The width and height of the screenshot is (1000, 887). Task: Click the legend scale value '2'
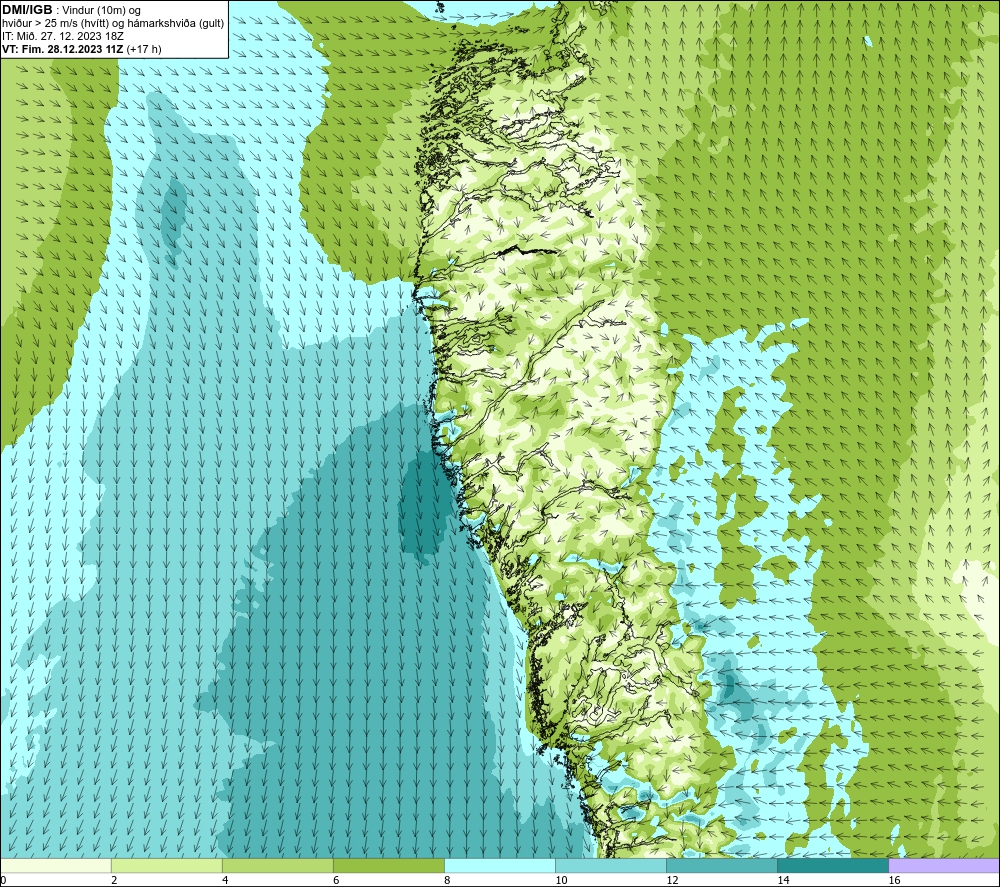tap(114, 880)
